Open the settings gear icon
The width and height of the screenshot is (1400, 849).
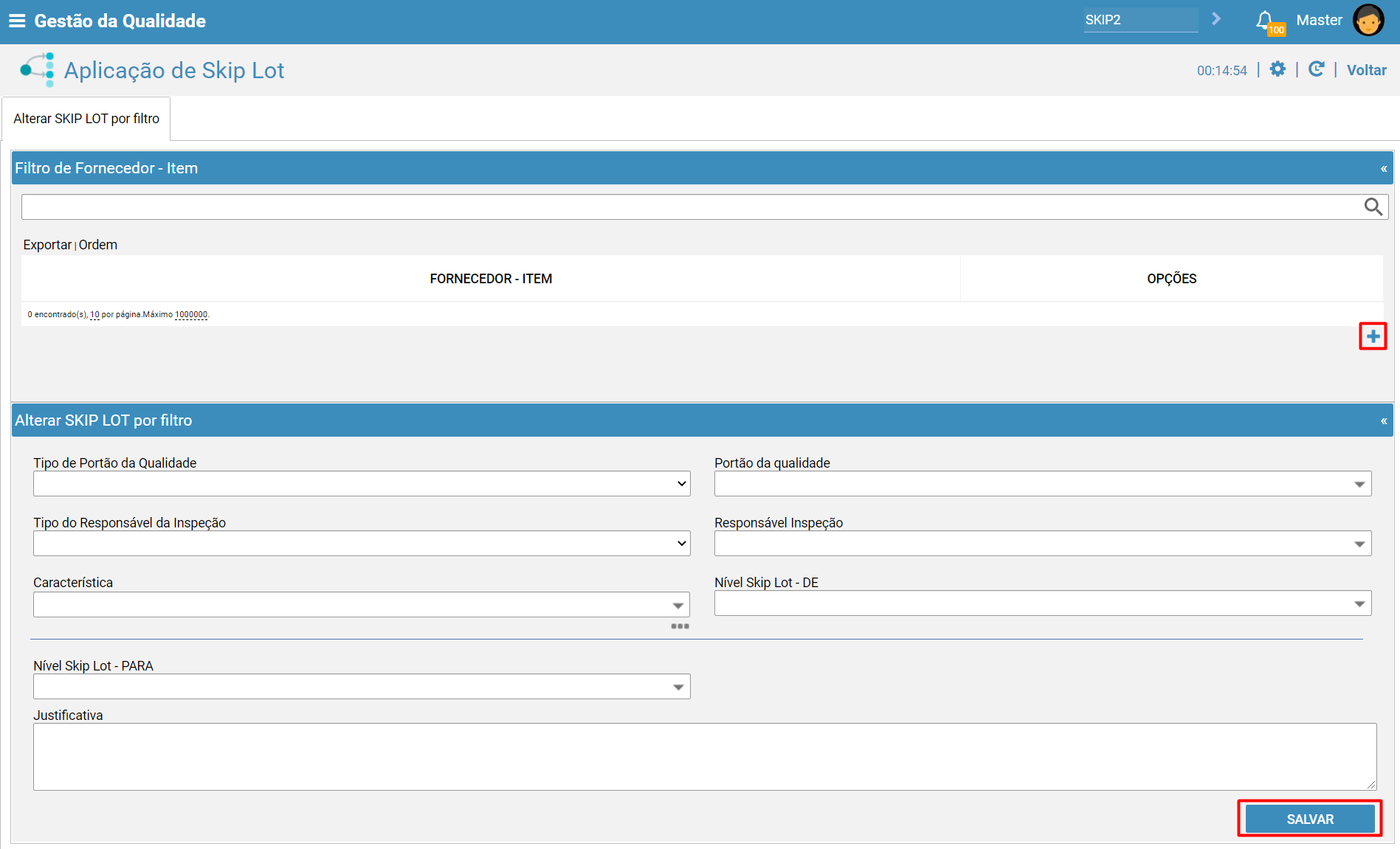1277,69
